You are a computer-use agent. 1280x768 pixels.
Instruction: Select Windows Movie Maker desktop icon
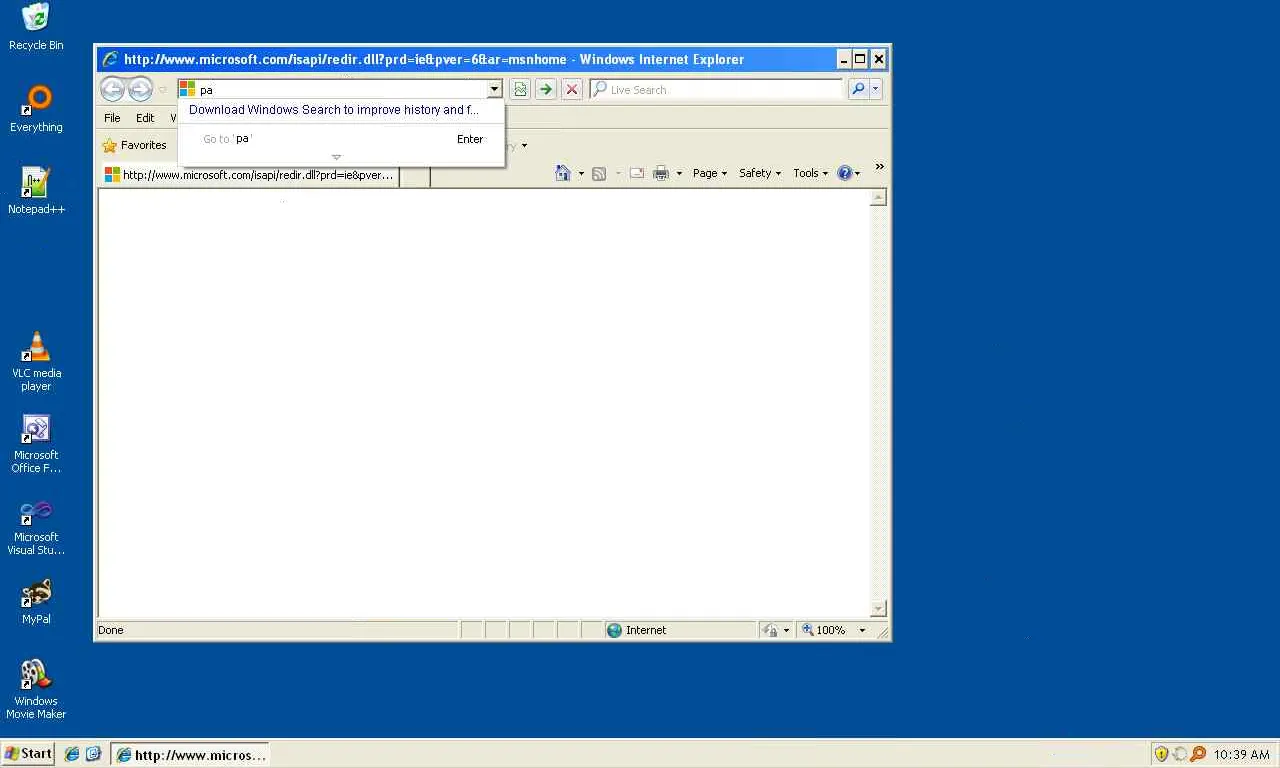(x=36, y=689)
